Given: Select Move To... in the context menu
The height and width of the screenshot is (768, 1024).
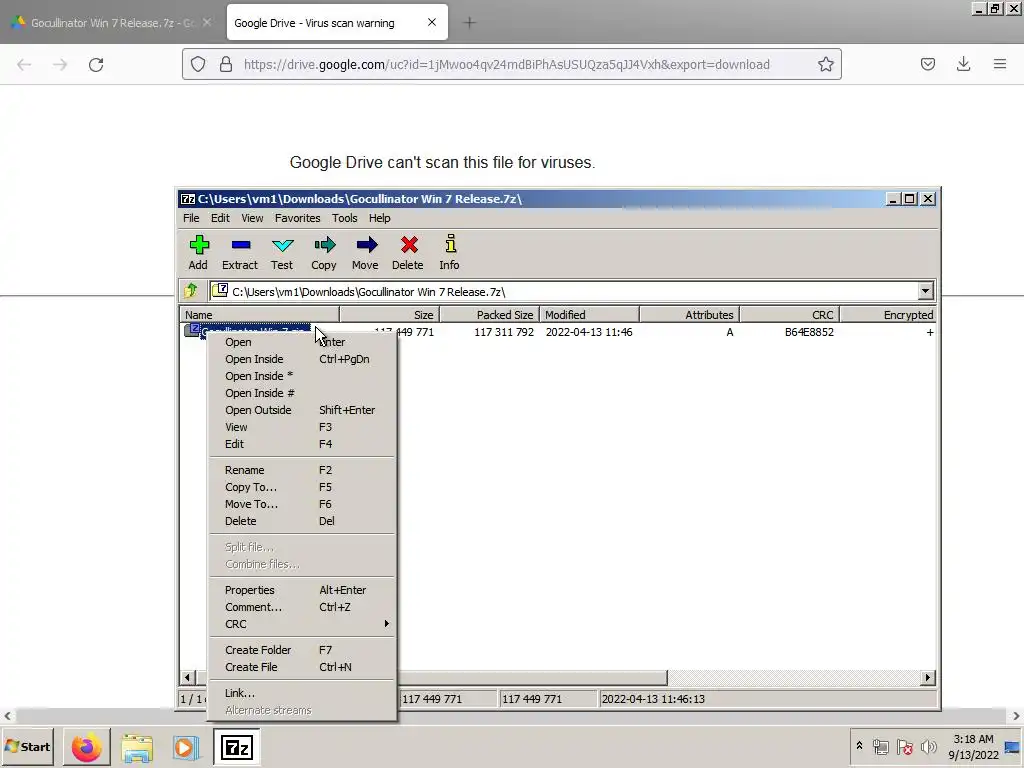Looking at the screenshot, I should [302, 504].
